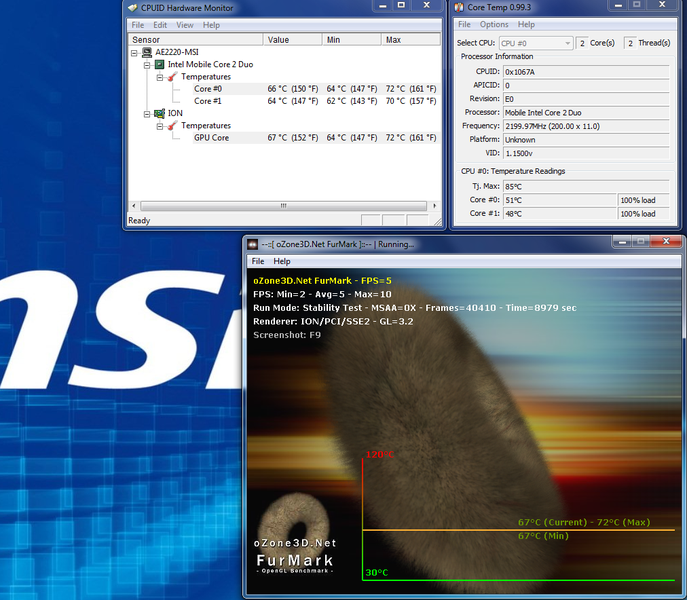This screenshot has width=687, height=600.
Task: Click the Max column header
Action: tap(411, 39)
